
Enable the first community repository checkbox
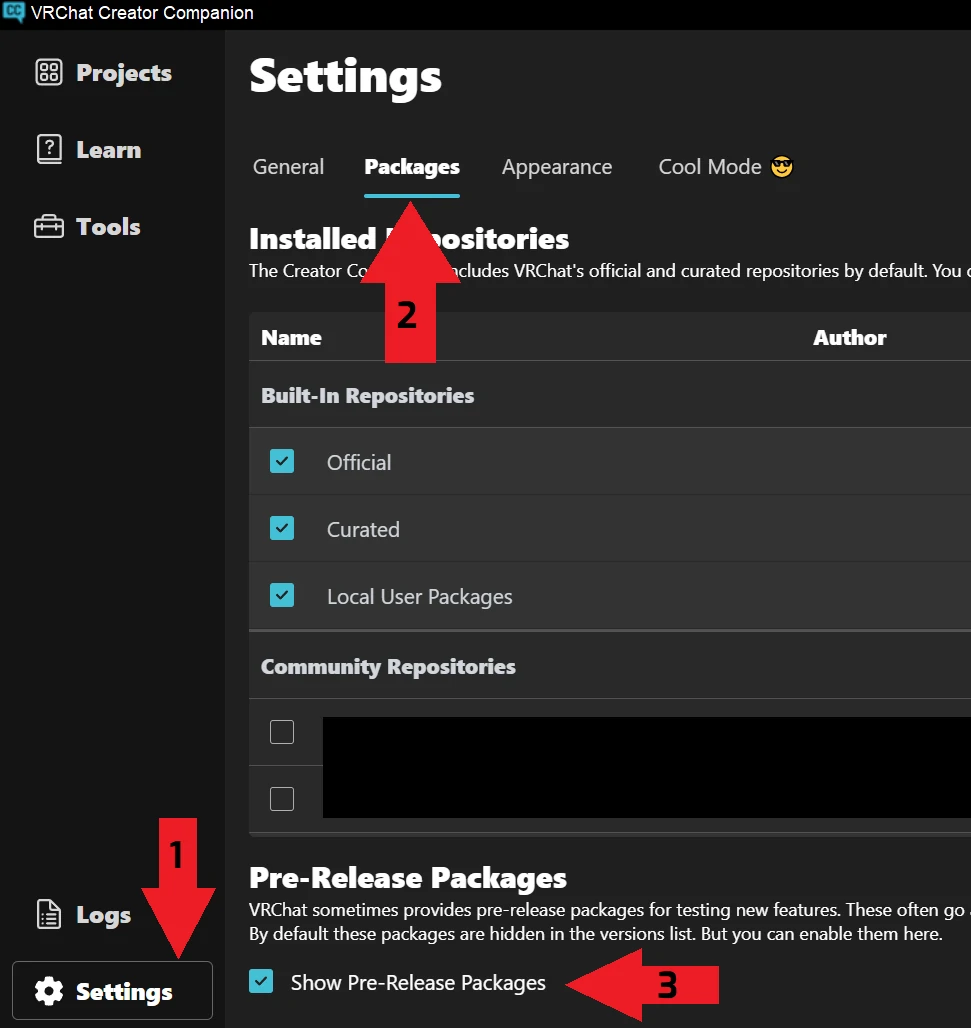point(282,732)
